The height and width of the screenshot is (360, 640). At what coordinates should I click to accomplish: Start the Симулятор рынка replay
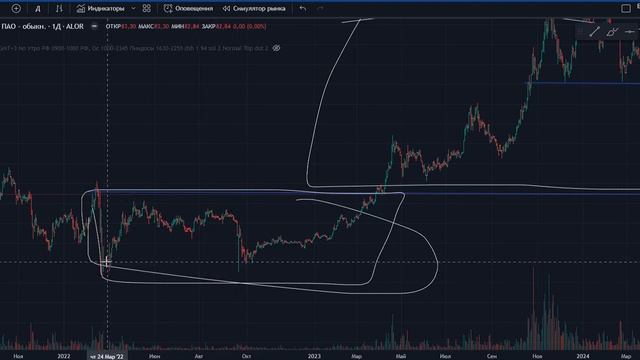click(x=254, y=8)
